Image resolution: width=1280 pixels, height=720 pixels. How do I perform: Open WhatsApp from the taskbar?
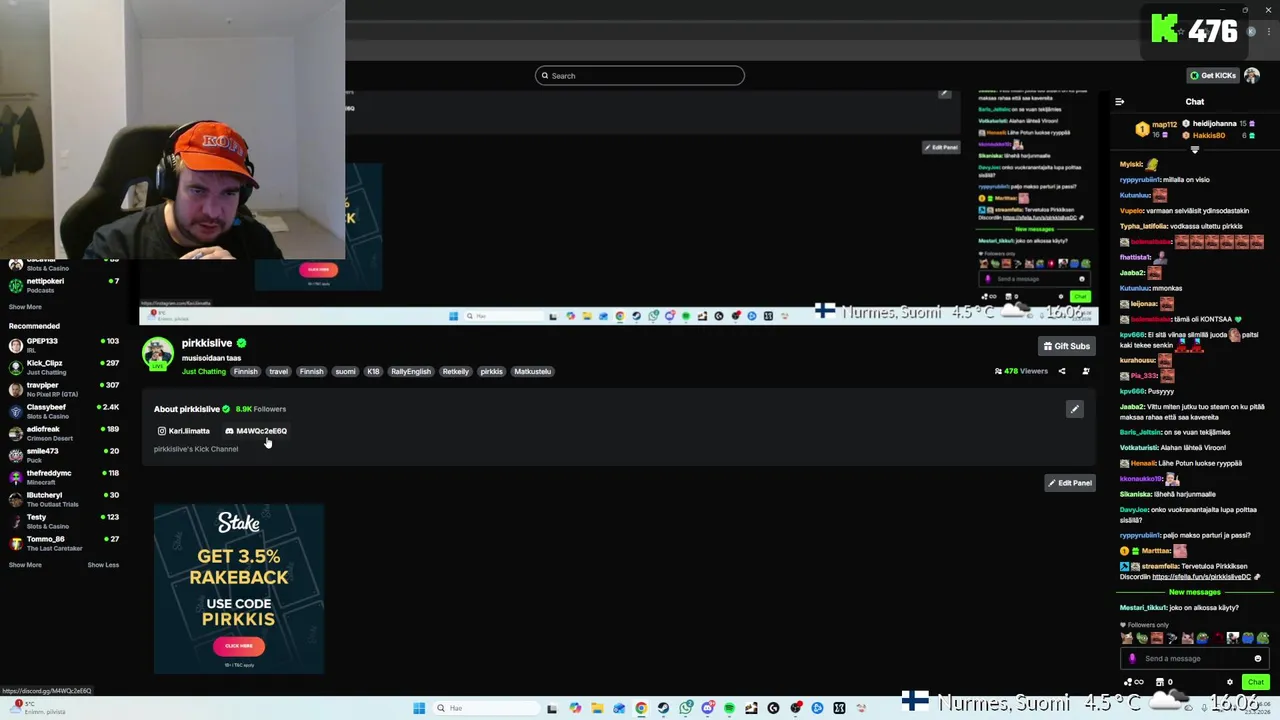tap(686, 708)
